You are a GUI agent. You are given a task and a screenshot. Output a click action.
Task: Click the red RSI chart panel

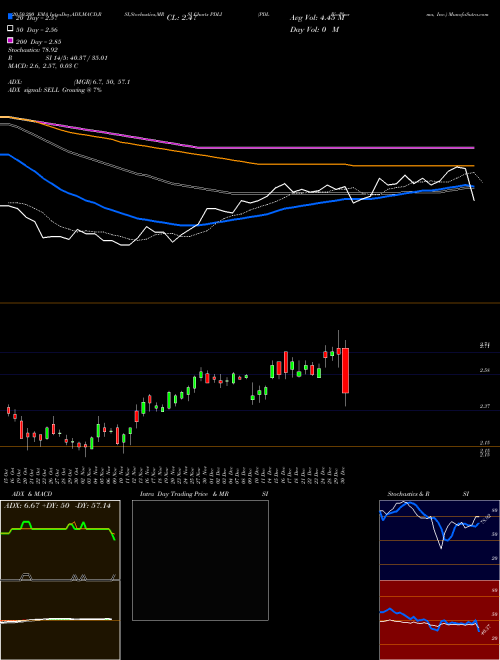click(439, 620)
